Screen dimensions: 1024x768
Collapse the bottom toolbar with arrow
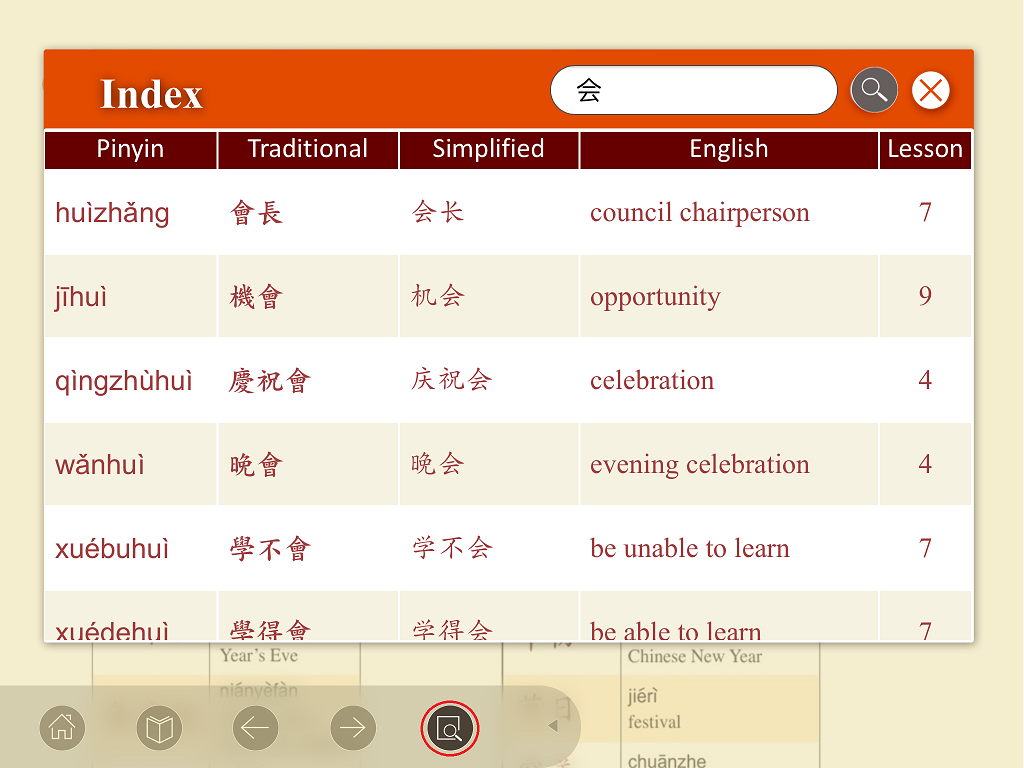click(553, 727)
